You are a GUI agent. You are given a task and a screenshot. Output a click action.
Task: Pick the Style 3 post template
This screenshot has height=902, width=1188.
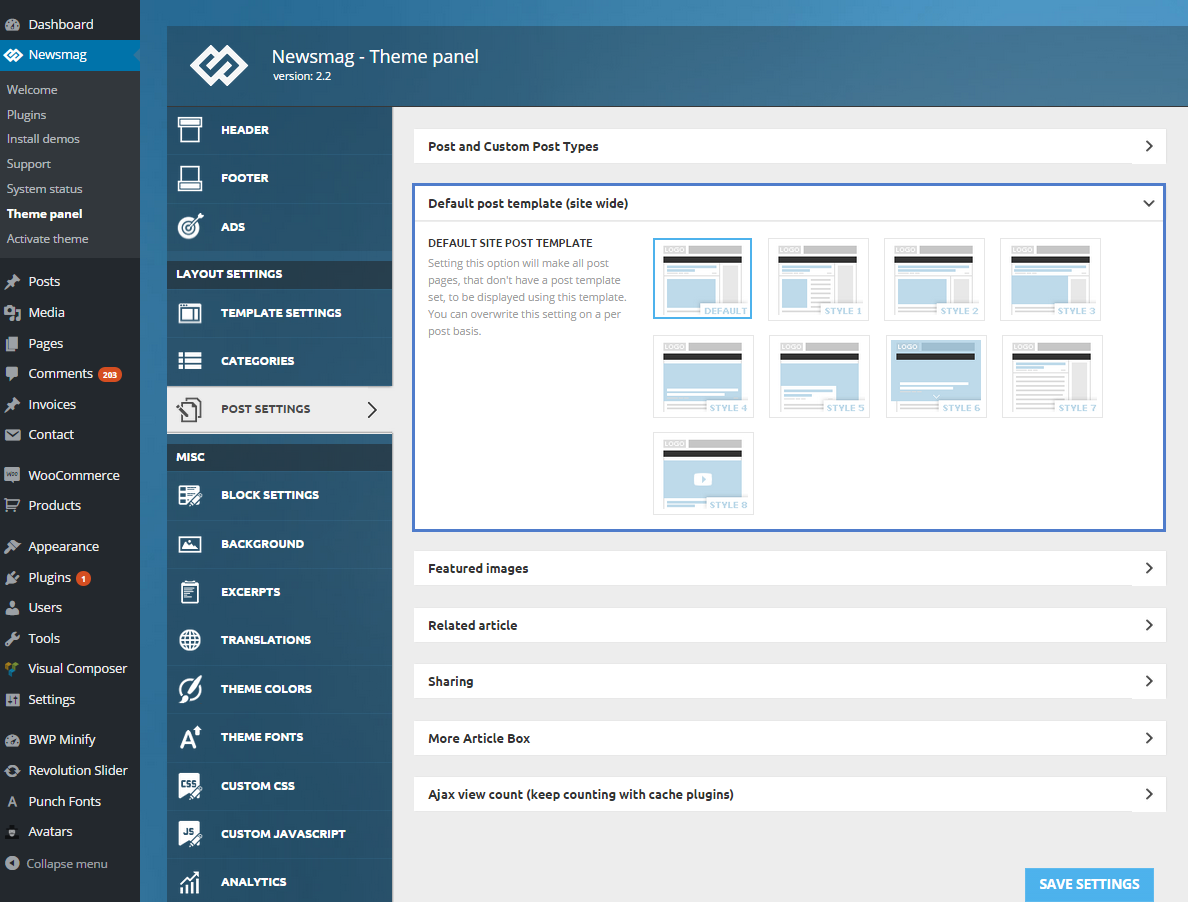[x=1050, y=279]
